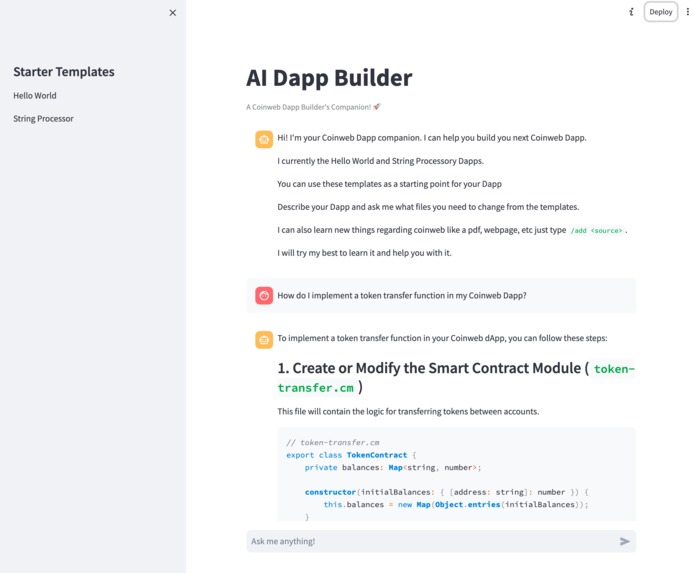Click the 'this.balances = new Map' code line
This screenshot has width=694, height=573.
coord(455,504)
